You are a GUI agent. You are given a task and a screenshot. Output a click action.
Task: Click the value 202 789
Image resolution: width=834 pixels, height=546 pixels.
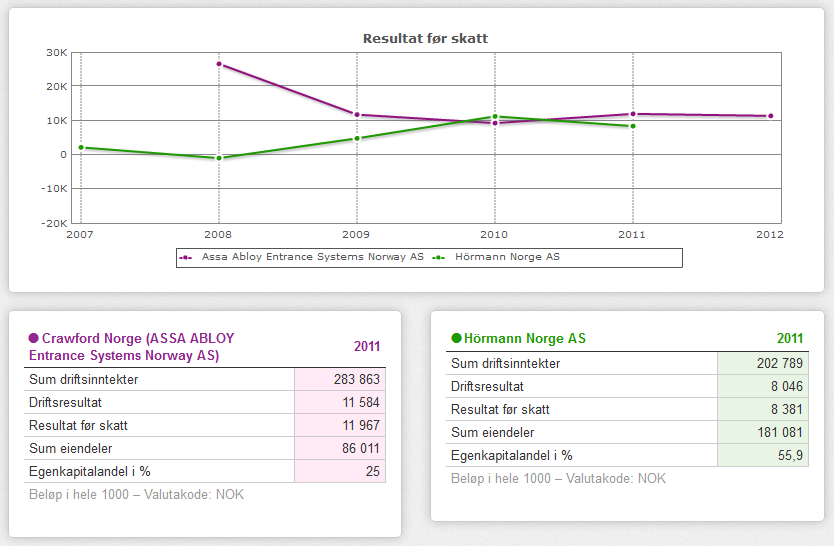(x=780, y=363)
